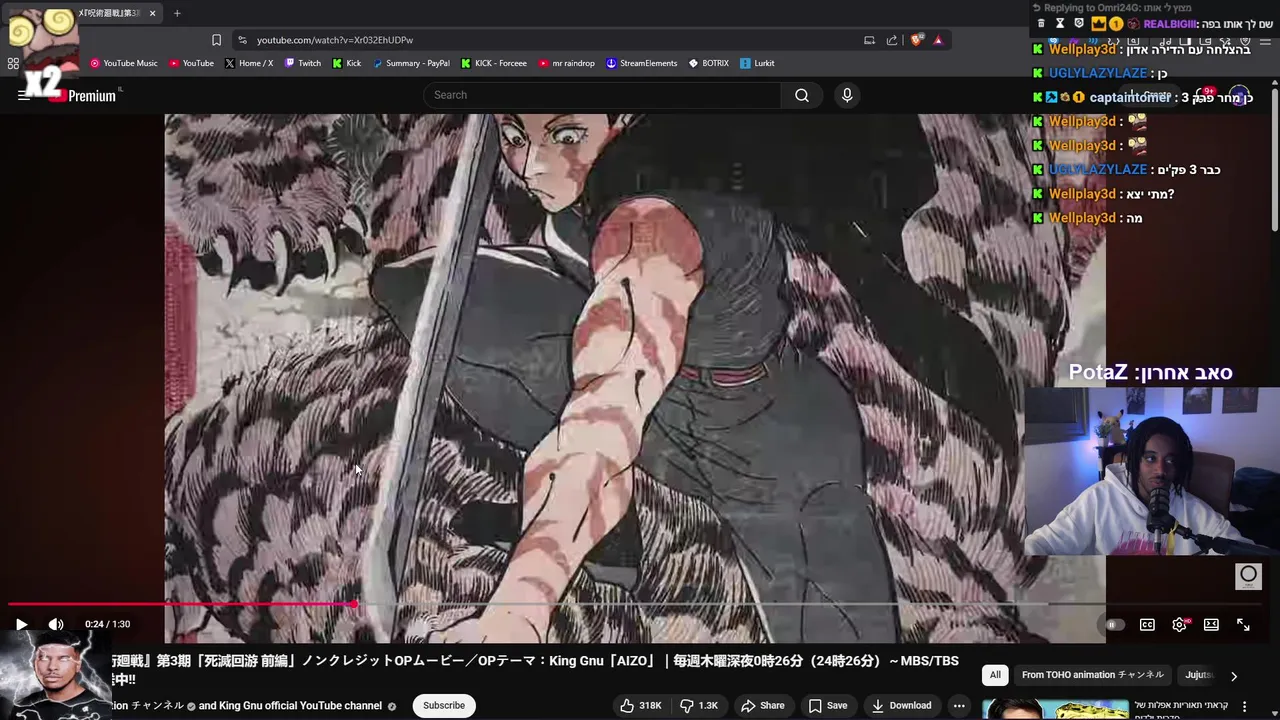Download the video
This screenshot has width=1280, height=720.
tap(901, 705)
